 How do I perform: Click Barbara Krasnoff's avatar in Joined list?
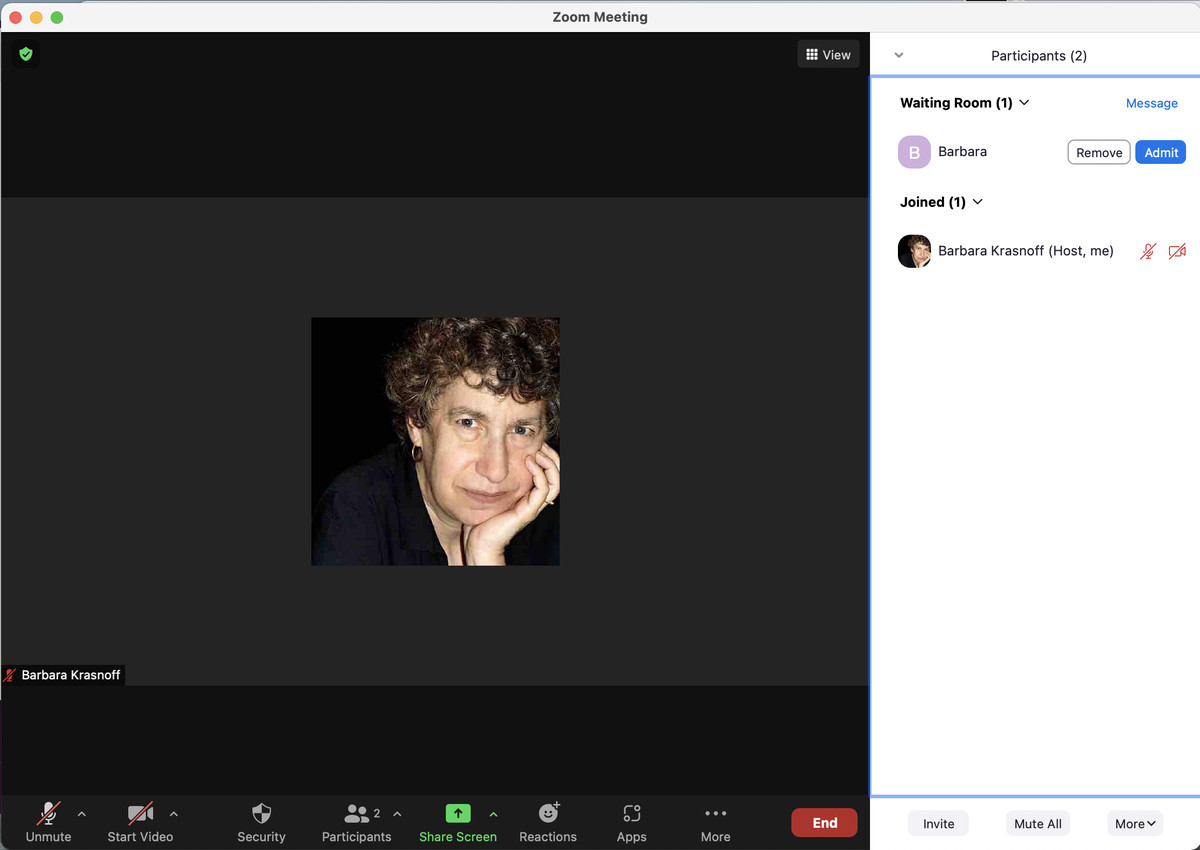[x=914, y=251]
